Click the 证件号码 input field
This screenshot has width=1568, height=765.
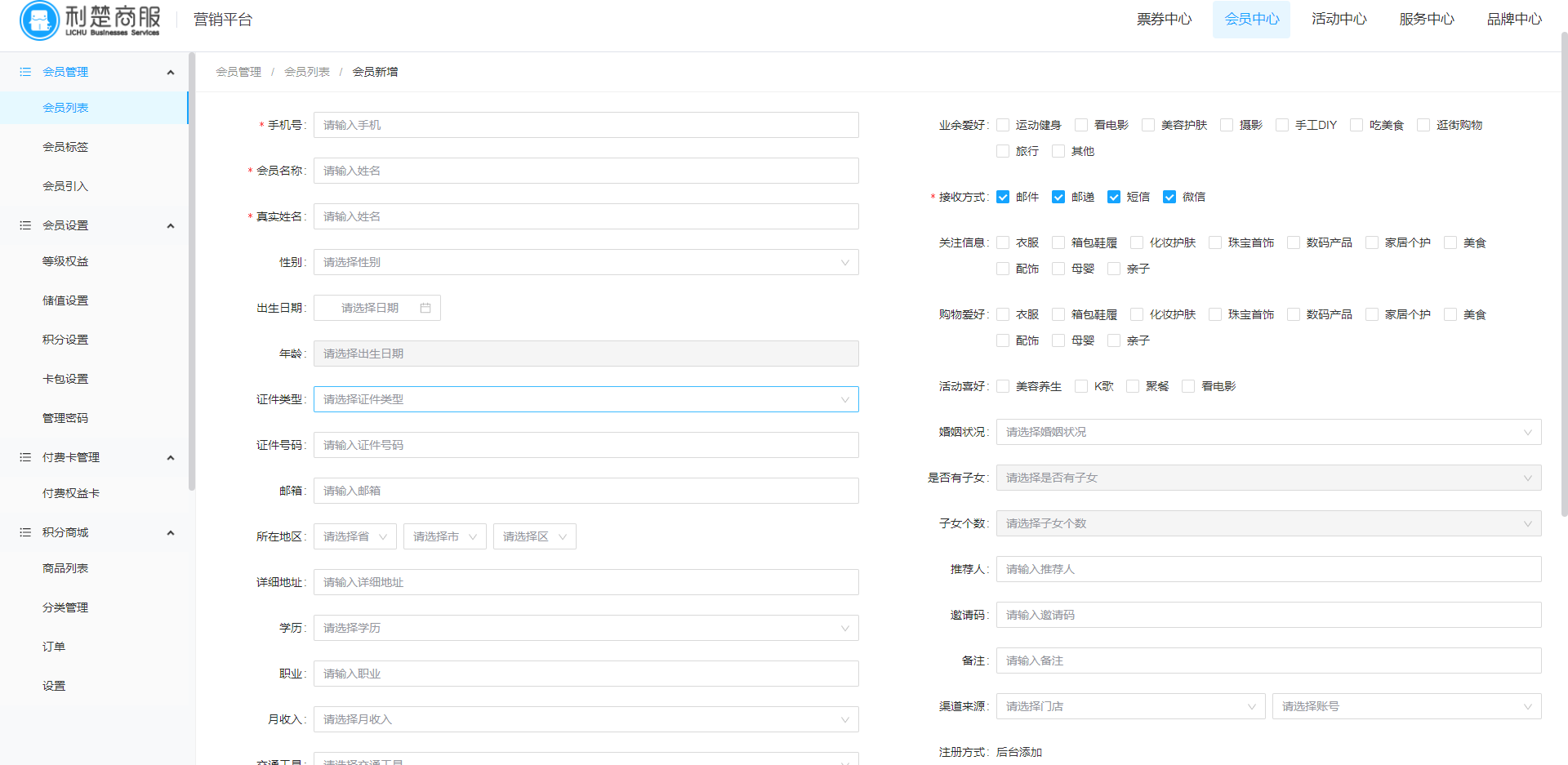(586, 445)
